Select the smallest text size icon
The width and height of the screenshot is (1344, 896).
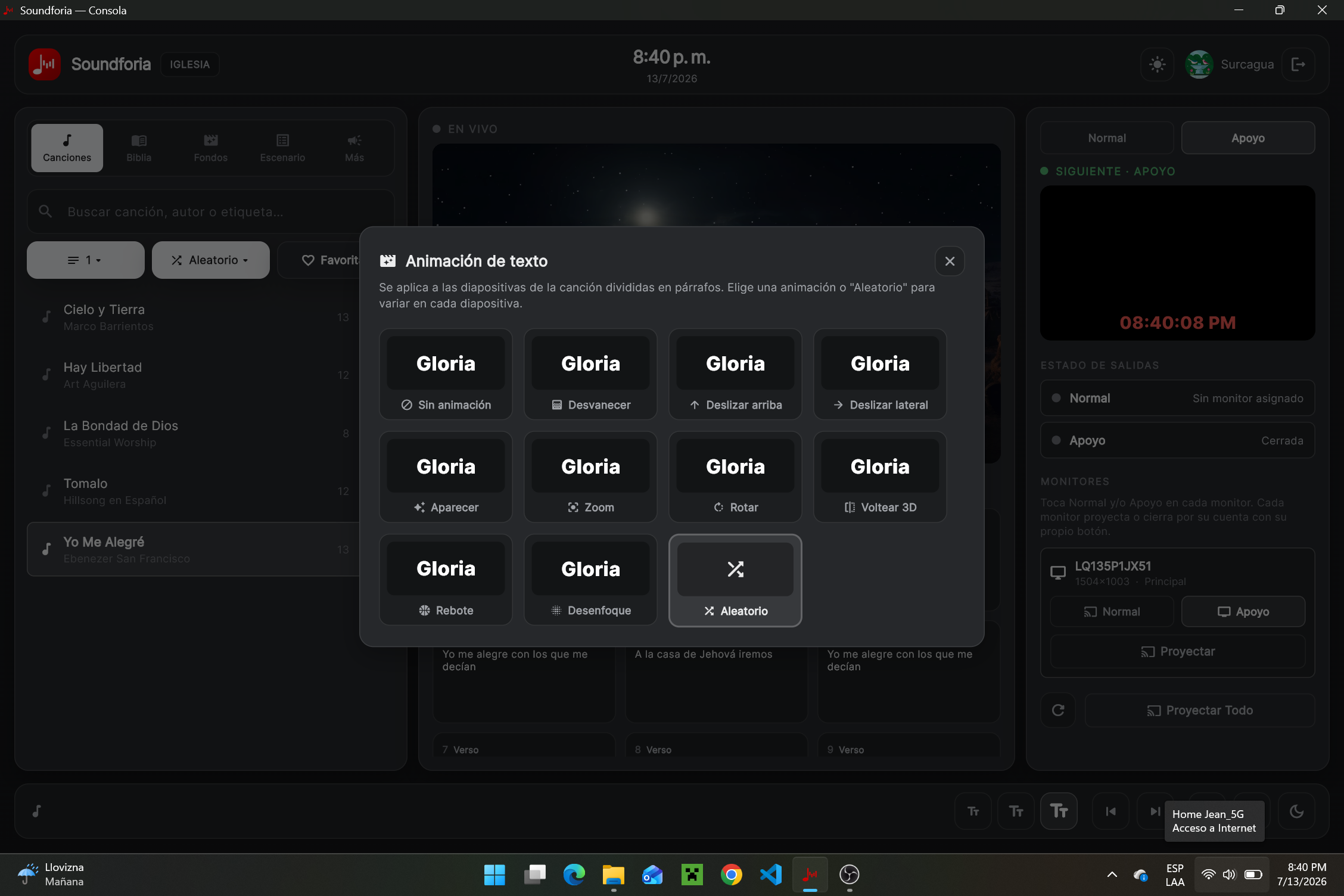[x=973, y=811]
